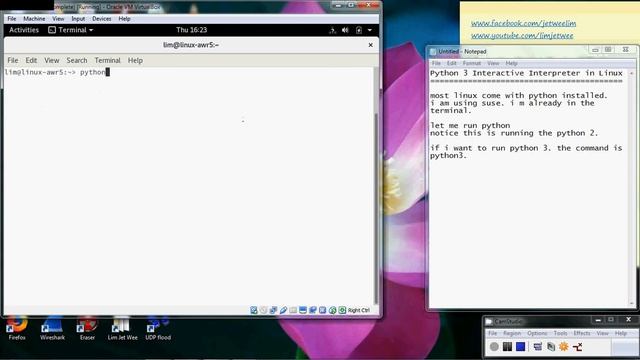Click Notepad heading 'Python 3 Interactive Interpreter in Linux'
Viewport: 640px width, 360px height.
(x=526, y=73)
